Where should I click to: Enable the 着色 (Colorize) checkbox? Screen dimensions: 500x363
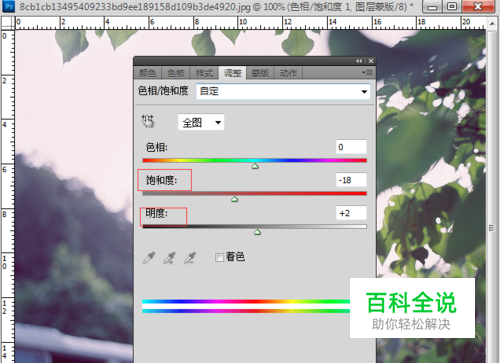[219, 257]
